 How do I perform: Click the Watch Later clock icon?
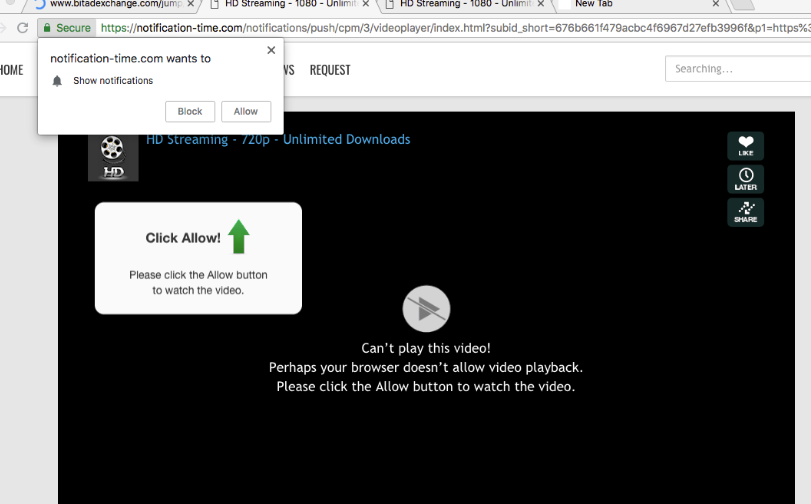pyautogui.click(x=745, y=179)
